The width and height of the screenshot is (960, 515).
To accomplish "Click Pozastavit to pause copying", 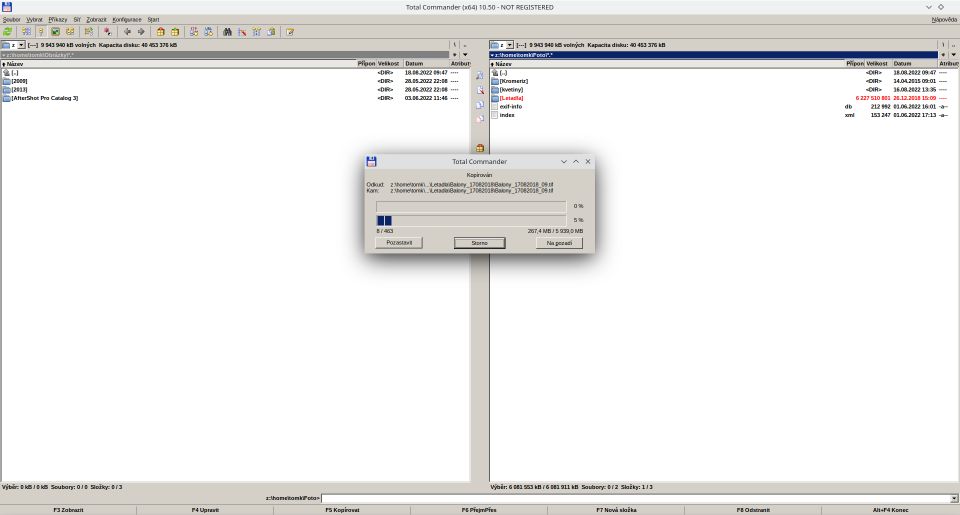I will [x=399, y=243].
